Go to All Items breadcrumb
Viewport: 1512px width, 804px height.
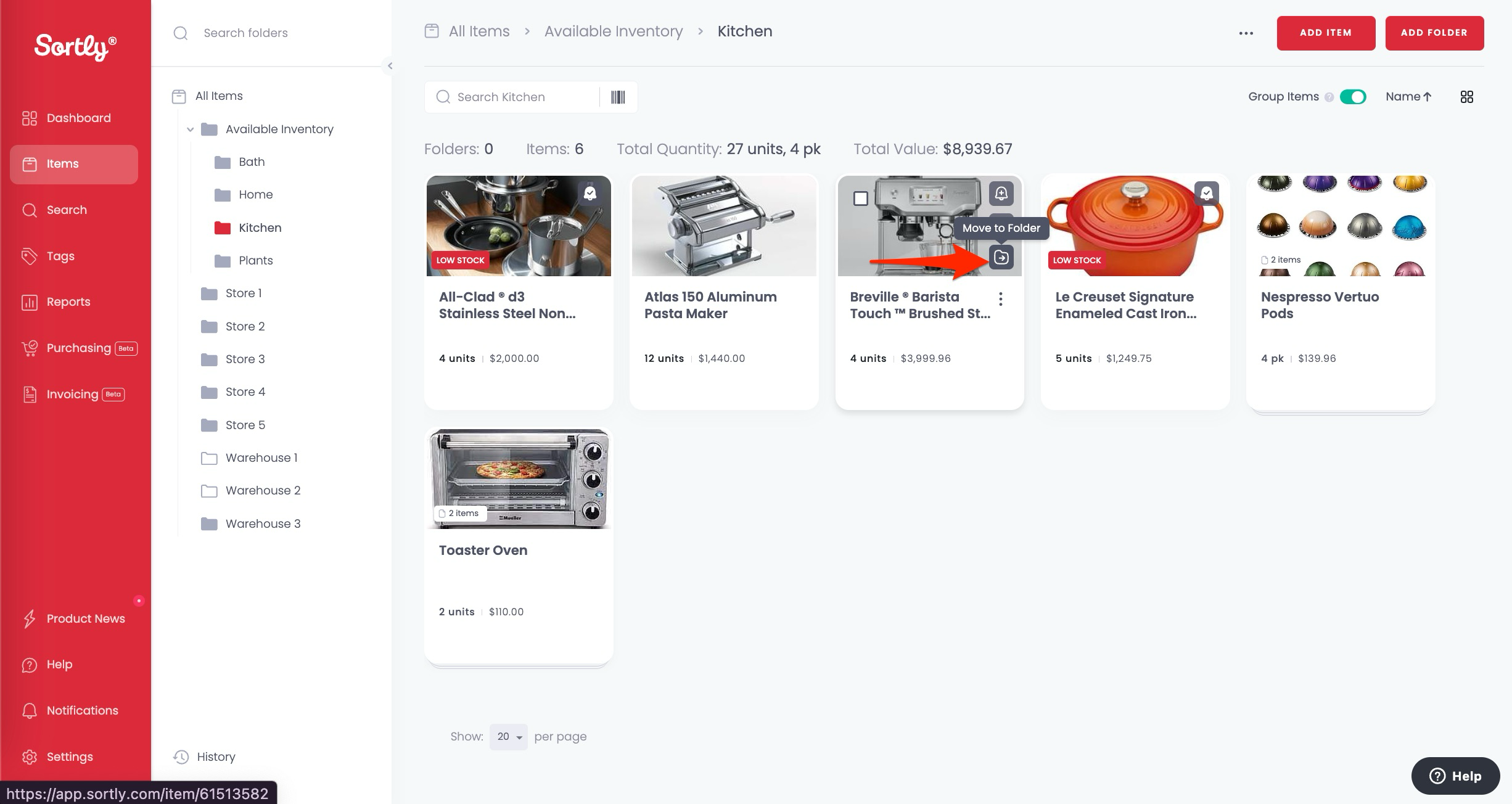[x=479, y=31]
